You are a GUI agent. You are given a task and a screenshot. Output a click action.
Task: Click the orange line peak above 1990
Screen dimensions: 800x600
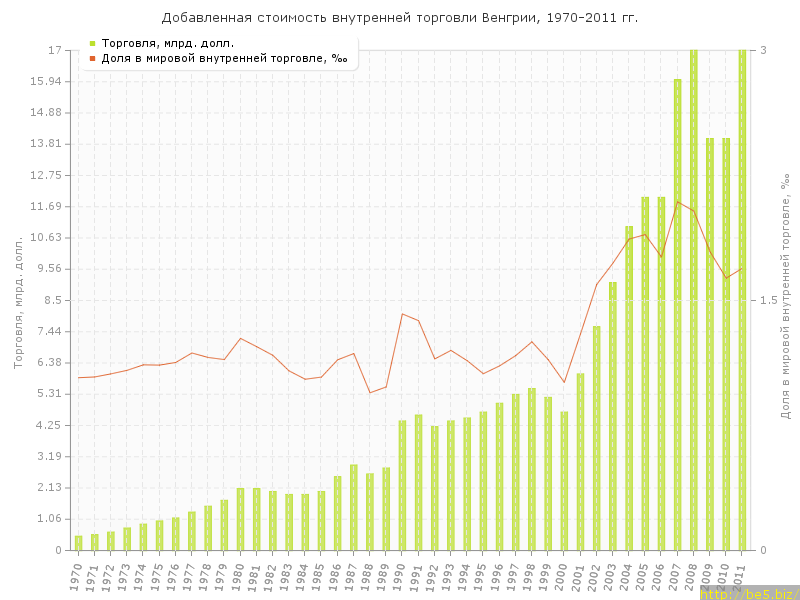402,314
